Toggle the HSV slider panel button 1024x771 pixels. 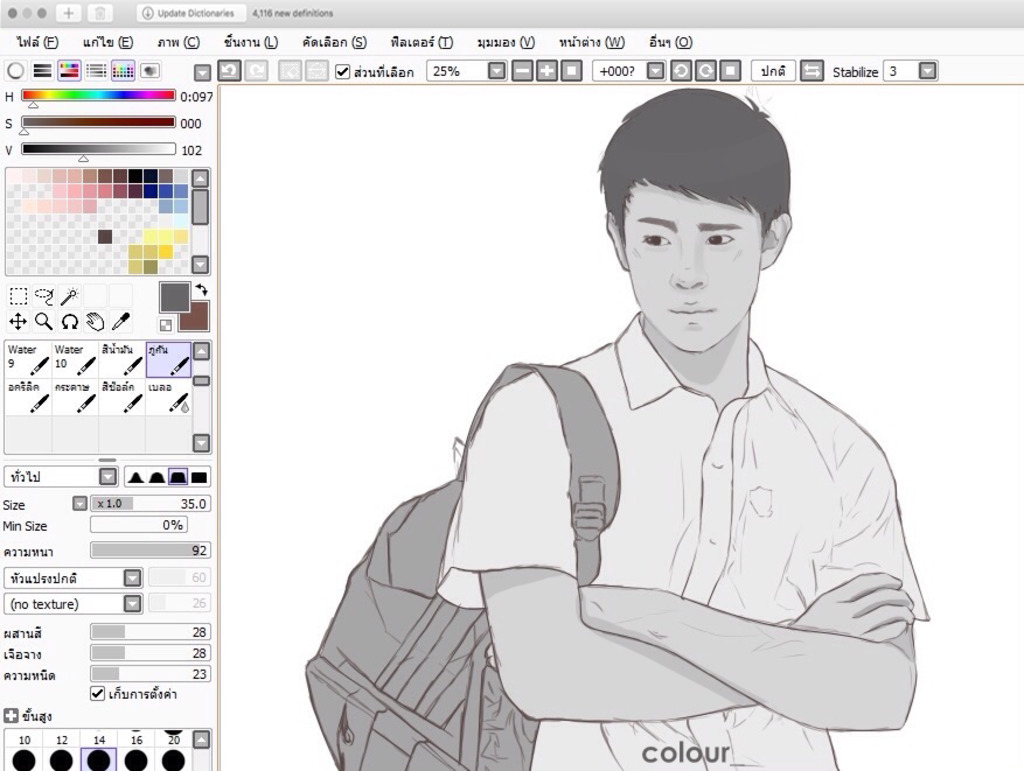point(69,71)
